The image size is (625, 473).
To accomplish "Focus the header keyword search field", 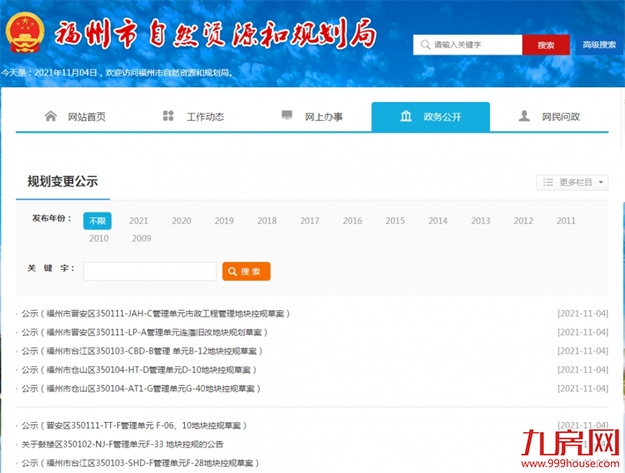I will click(468, 45).
